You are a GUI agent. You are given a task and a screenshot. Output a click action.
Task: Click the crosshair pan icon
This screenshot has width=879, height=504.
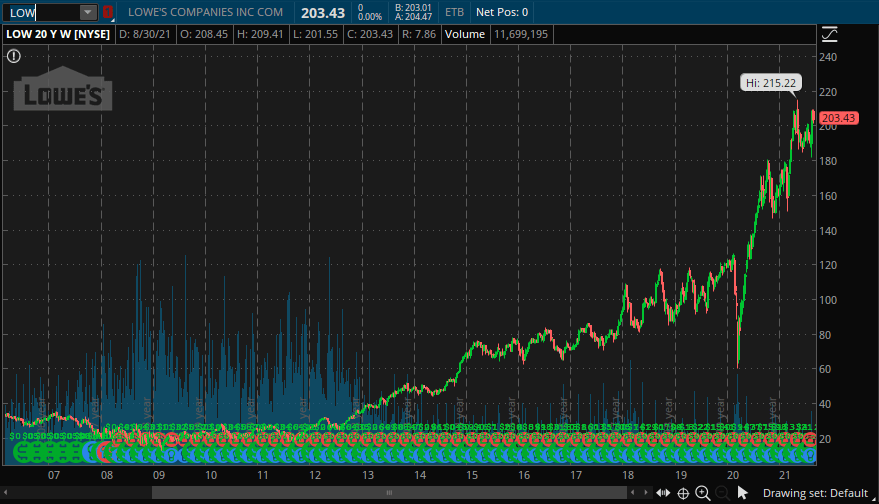point(683,493)
